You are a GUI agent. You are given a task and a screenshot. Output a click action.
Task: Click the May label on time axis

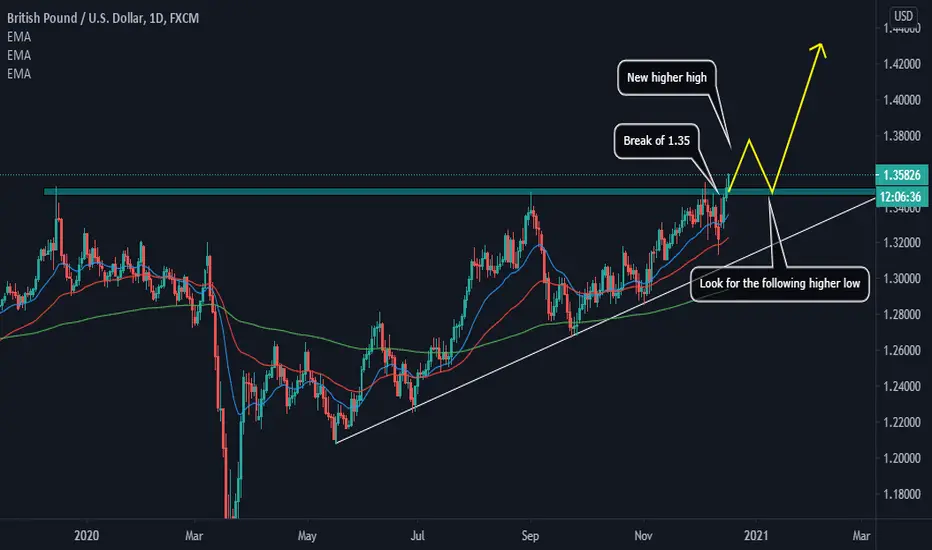pos(307,536)
